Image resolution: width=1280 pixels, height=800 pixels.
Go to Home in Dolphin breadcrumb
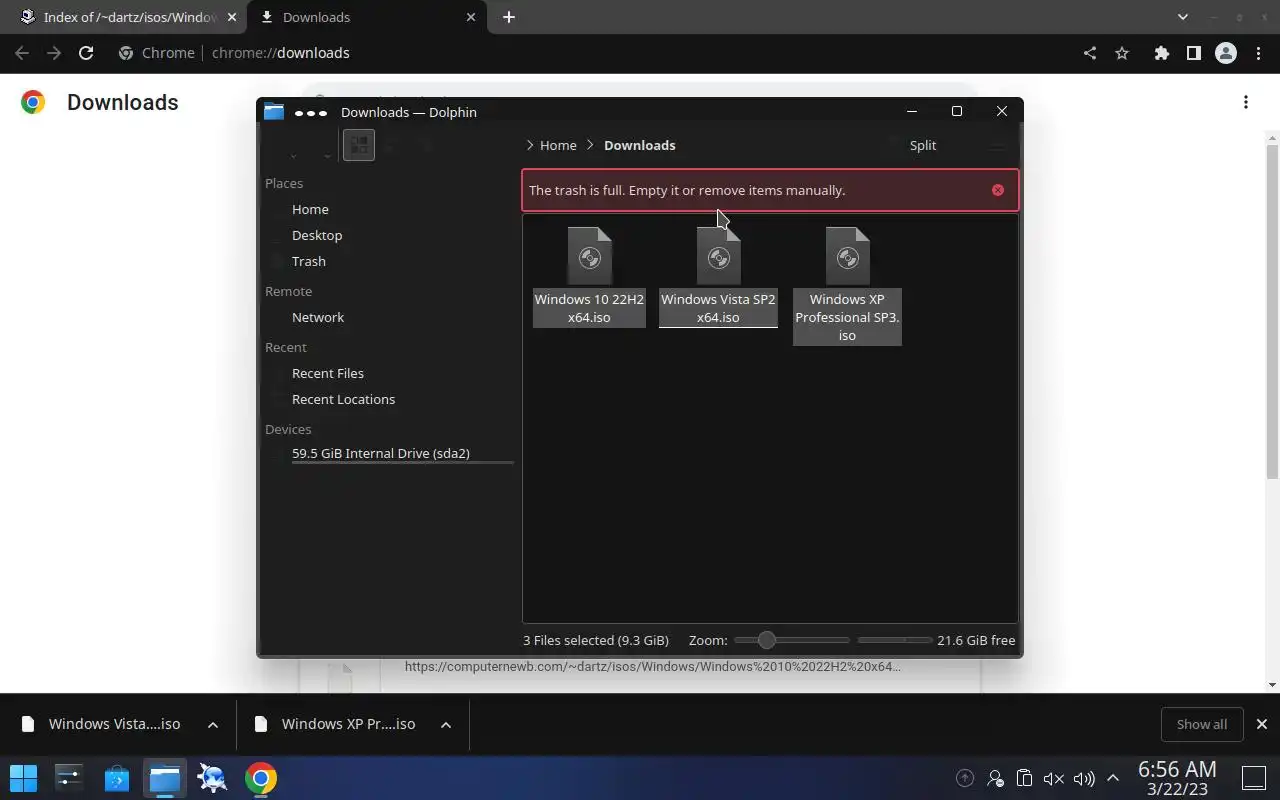[558, 145]
